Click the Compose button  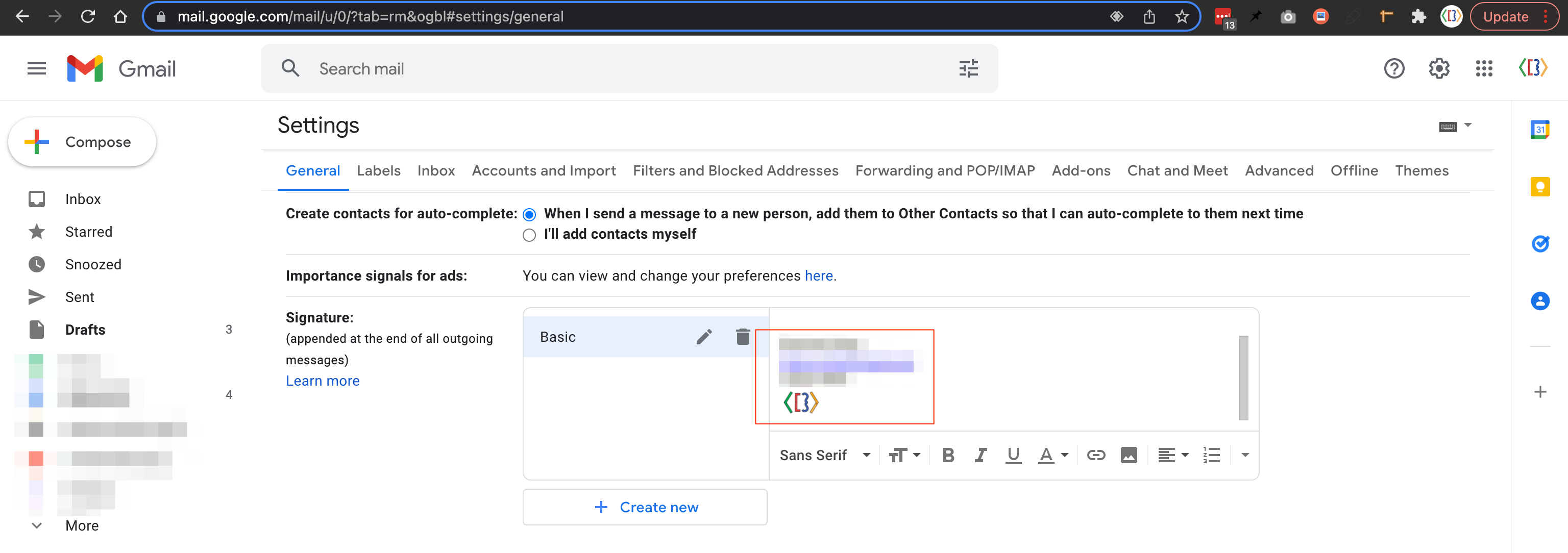tap(82, 142)
